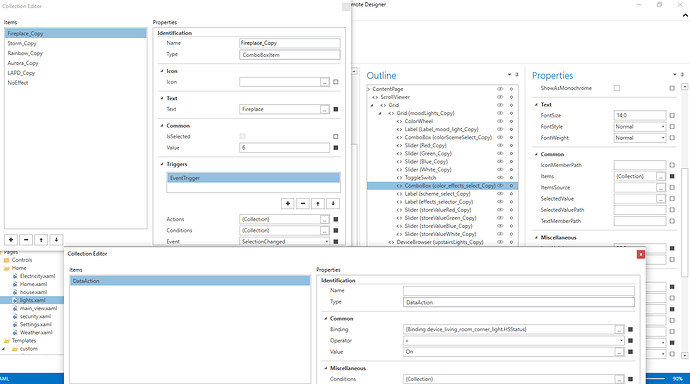This screenshot has height=384, width=690.
Task: Toggle IsSelected checkbox
Action: pos(242,136)
